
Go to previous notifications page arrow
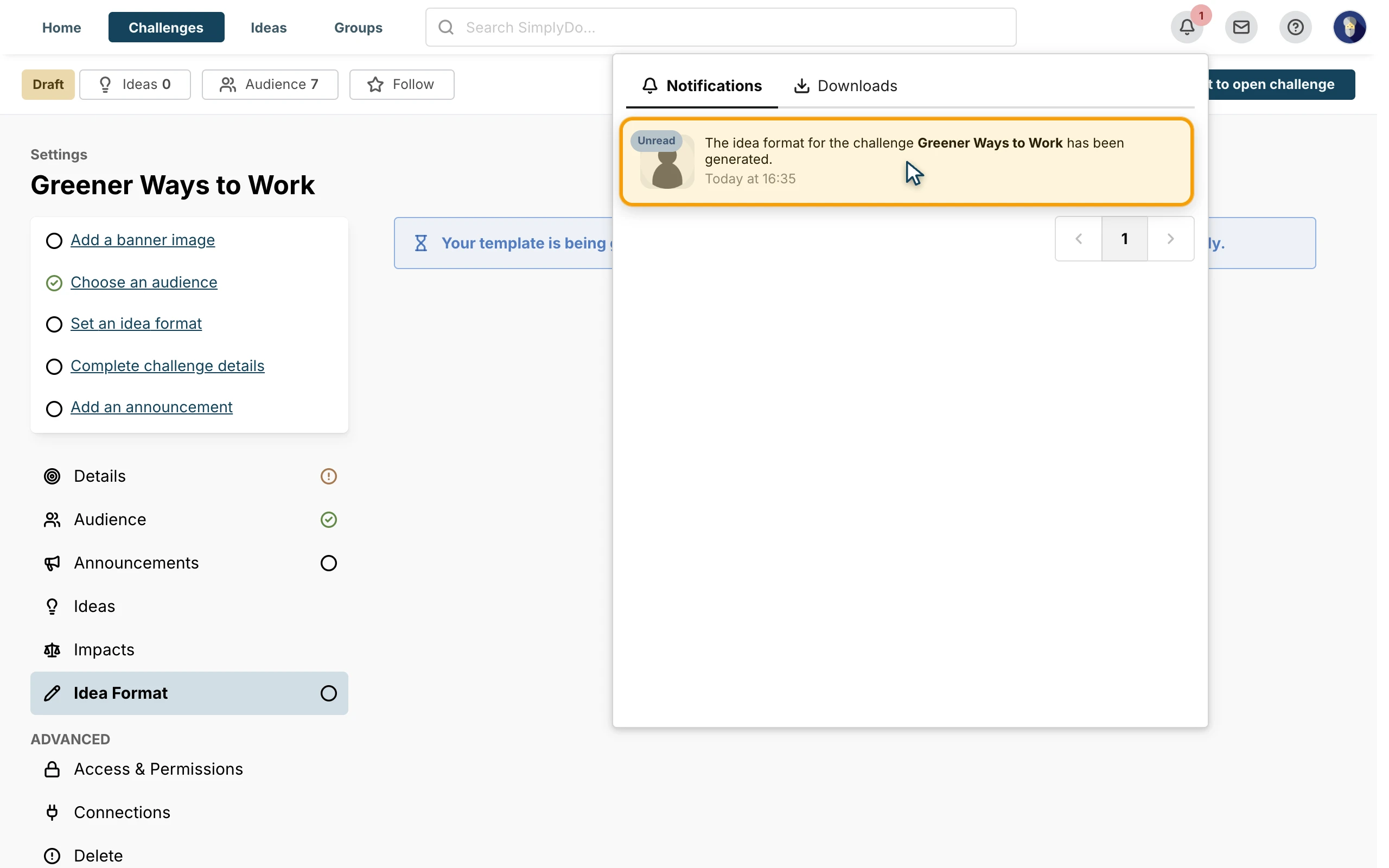(x=1079, y=239)
